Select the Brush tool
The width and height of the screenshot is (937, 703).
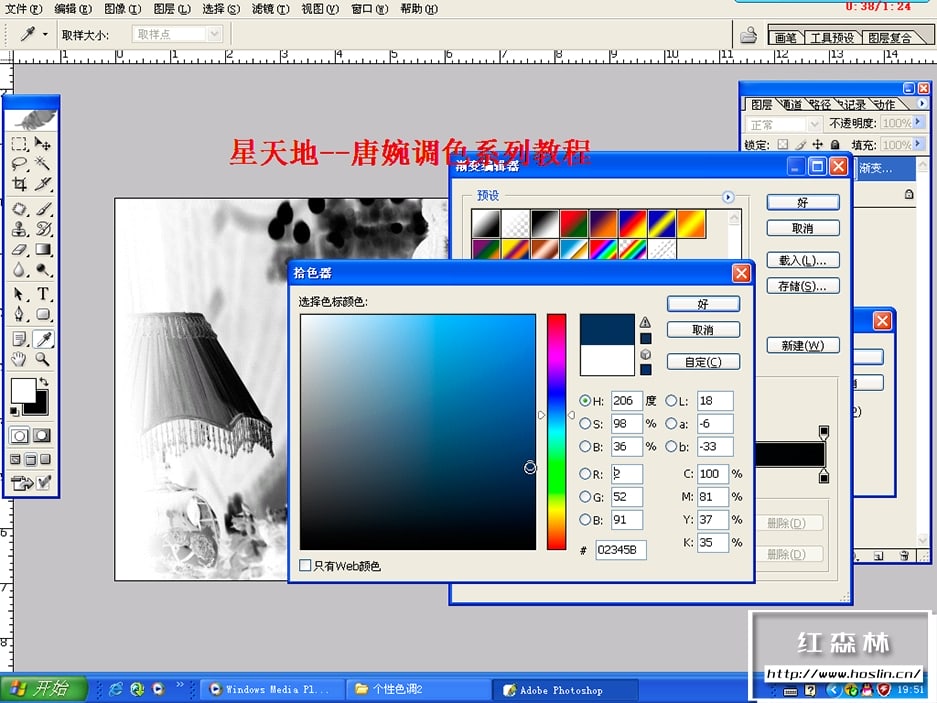(x=42, y=209)
